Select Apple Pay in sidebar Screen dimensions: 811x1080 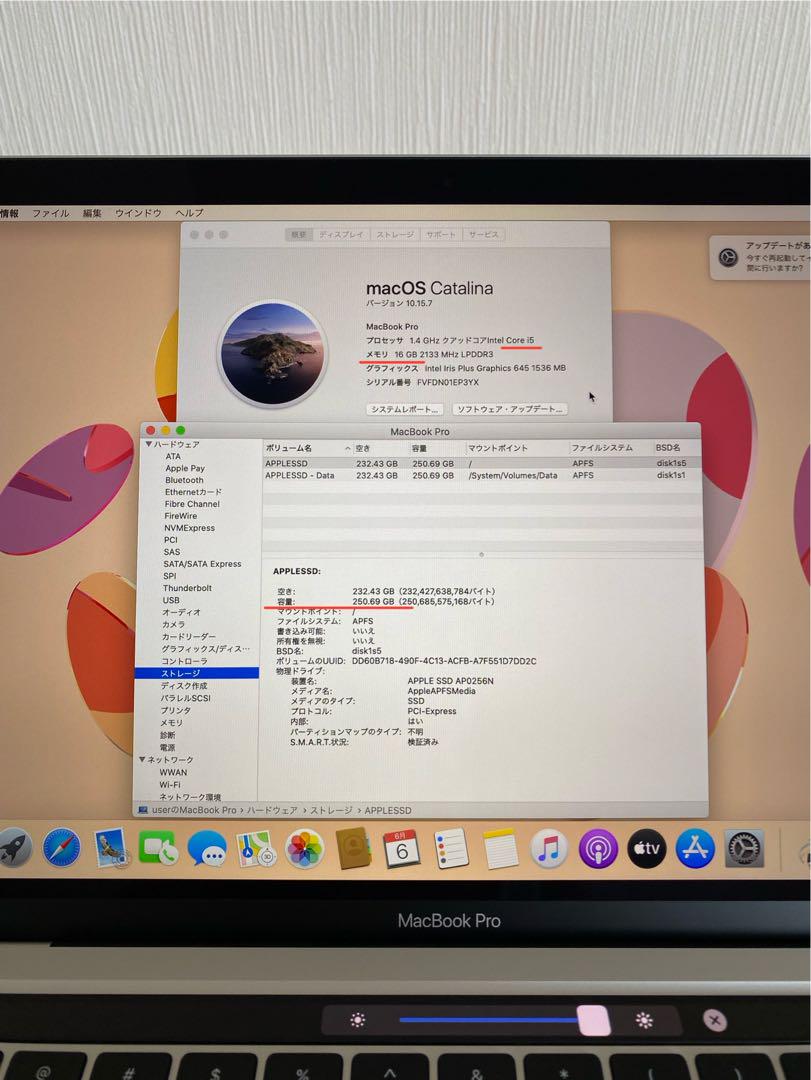pyautogui.click(x=185, y=468)
